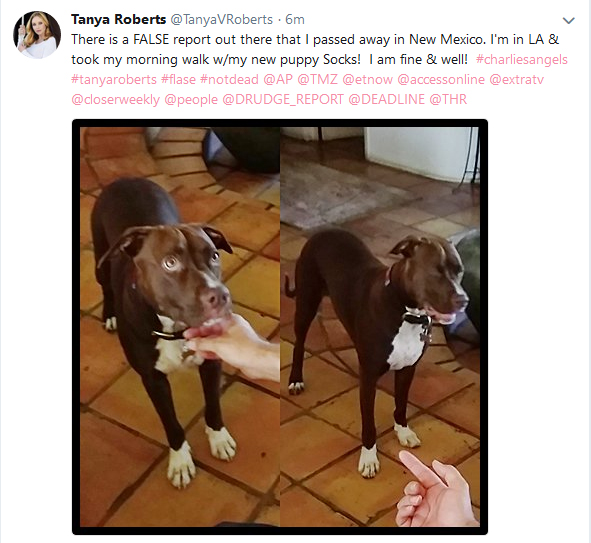Open the @TanyaVRoberts handle
Viewport: 591px width, 543px height.
point(222,20)
